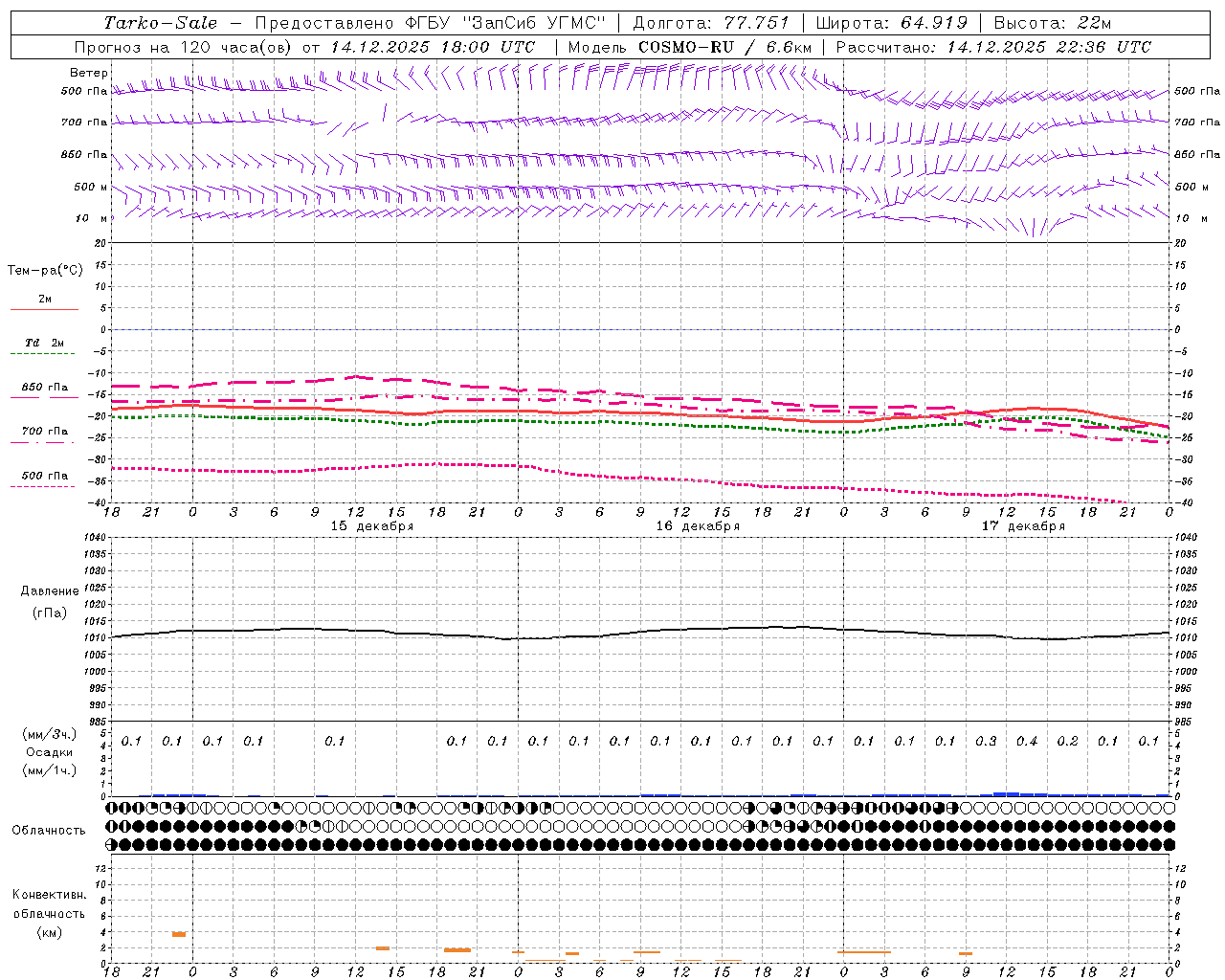Click the Тем-ра(°C) legend title
Viewport: 1225px width, 980px height.
[46, 271]
